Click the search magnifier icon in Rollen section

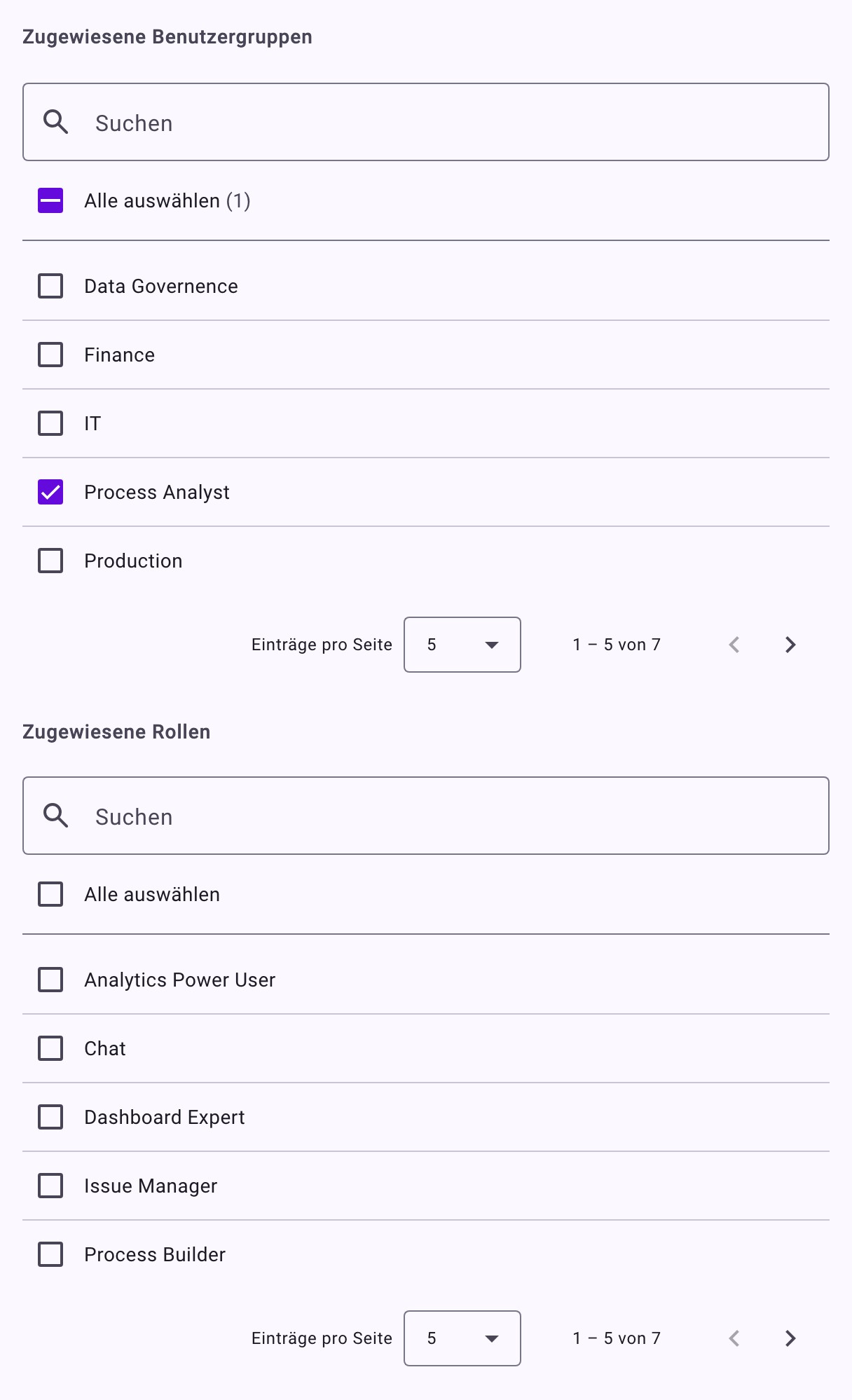(x=55, y=816)
